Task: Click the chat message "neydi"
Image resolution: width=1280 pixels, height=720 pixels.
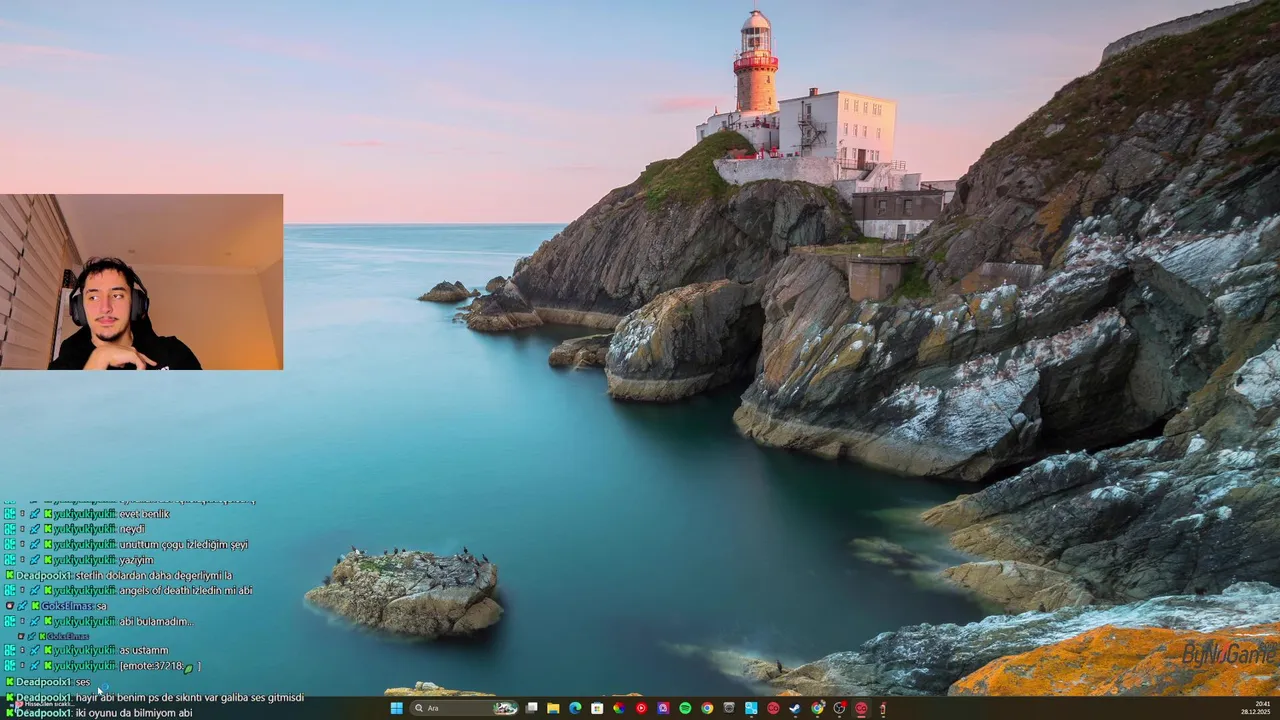Action: click(x=132, y=529)
